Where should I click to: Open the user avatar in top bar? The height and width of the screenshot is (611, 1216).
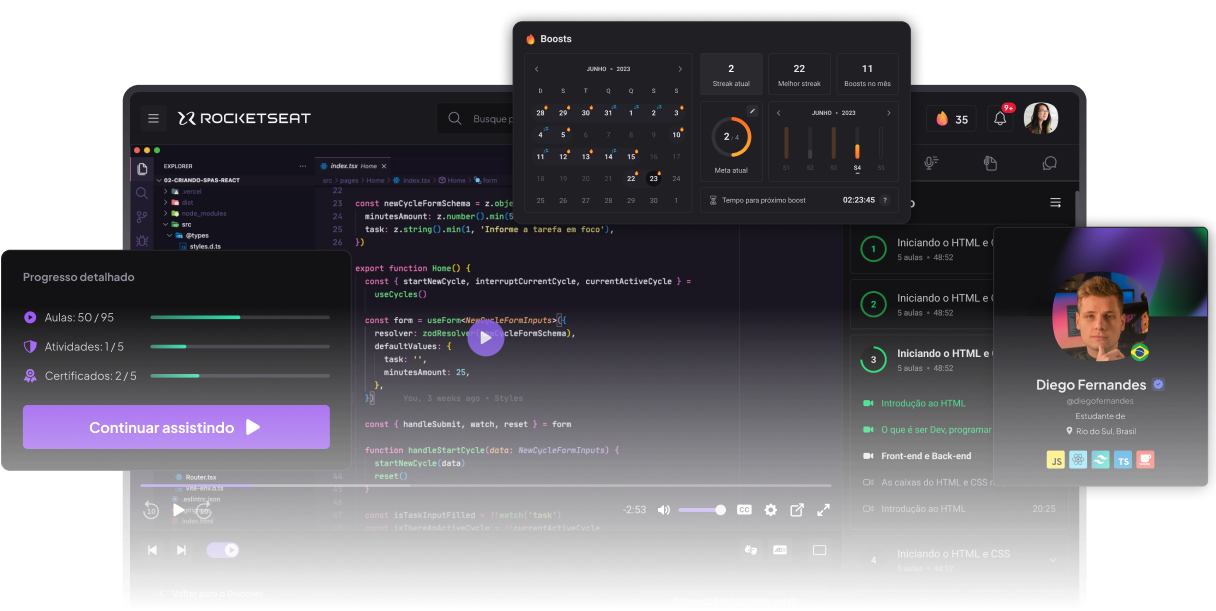coord(1040,118)
